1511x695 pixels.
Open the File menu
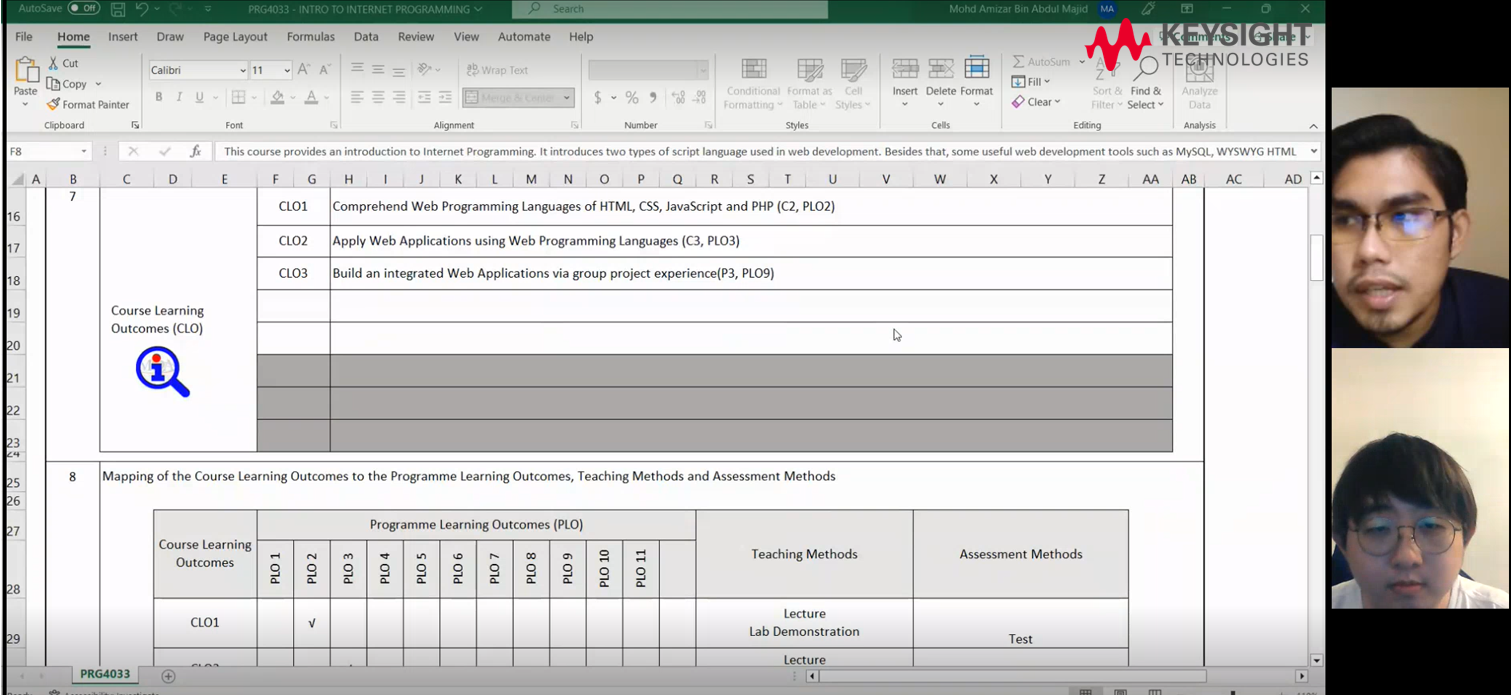coord(24,37)
